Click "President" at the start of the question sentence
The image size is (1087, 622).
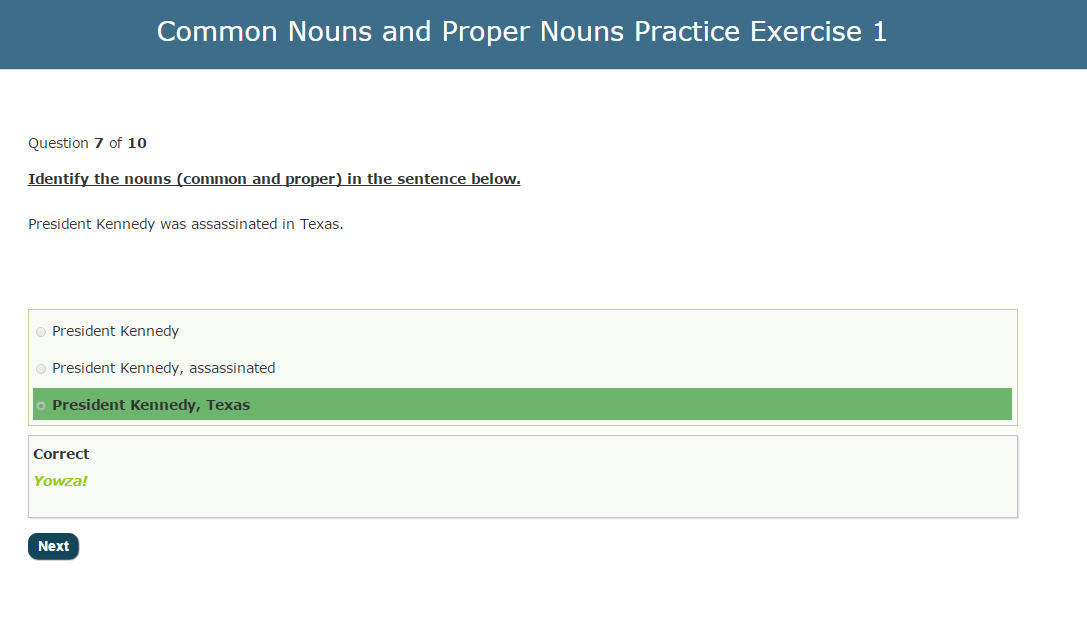click(59, 224)
